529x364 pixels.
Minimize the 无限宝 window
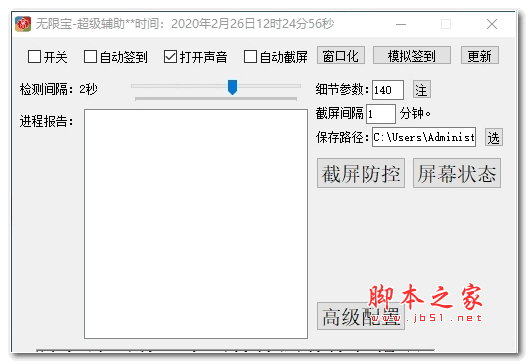coord(401,24)
